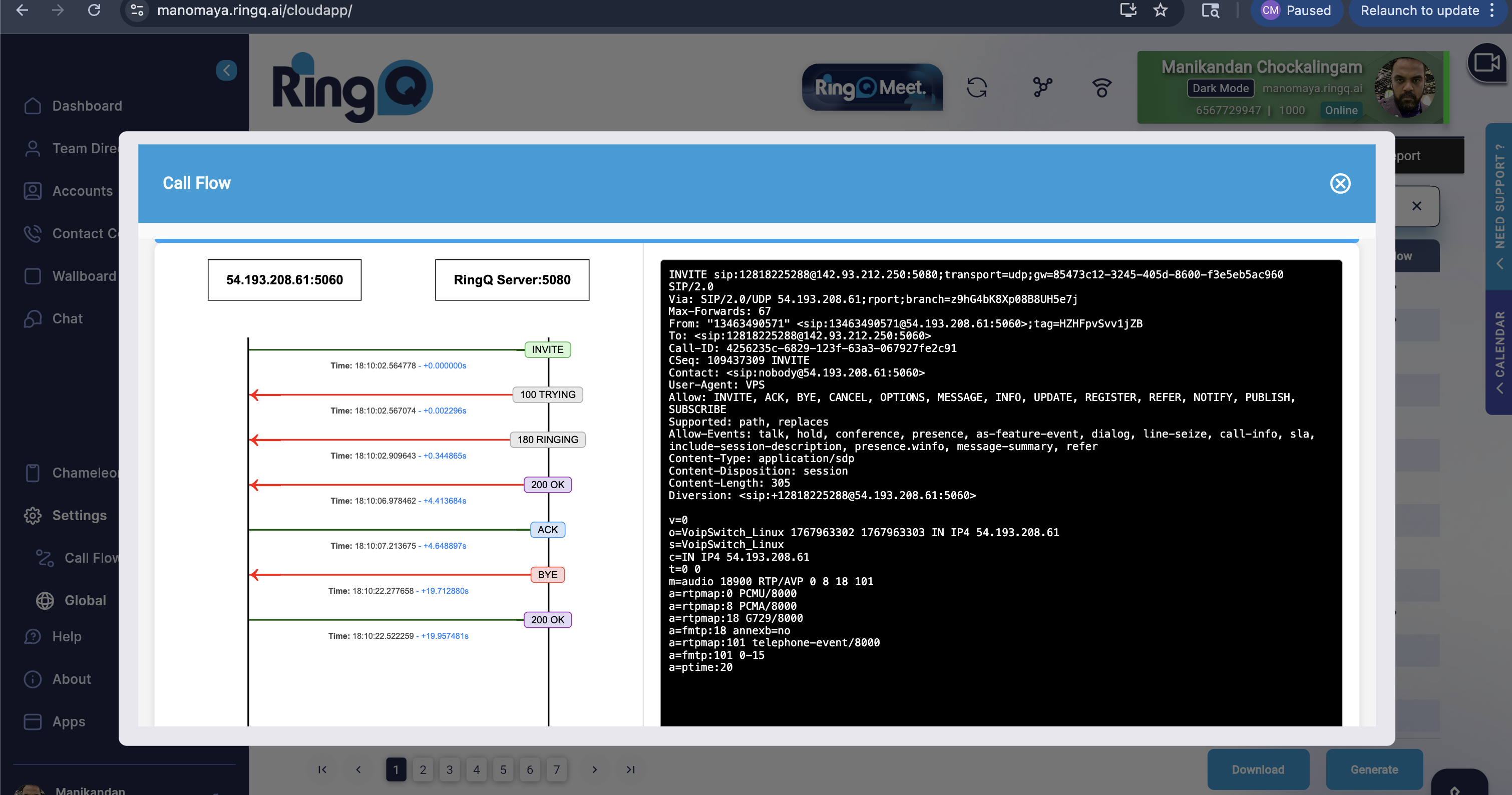This screenshot has width=1512, height=795.
Task: Resume the Paused Chrome sync profile
Action: tap(1297, 10)
